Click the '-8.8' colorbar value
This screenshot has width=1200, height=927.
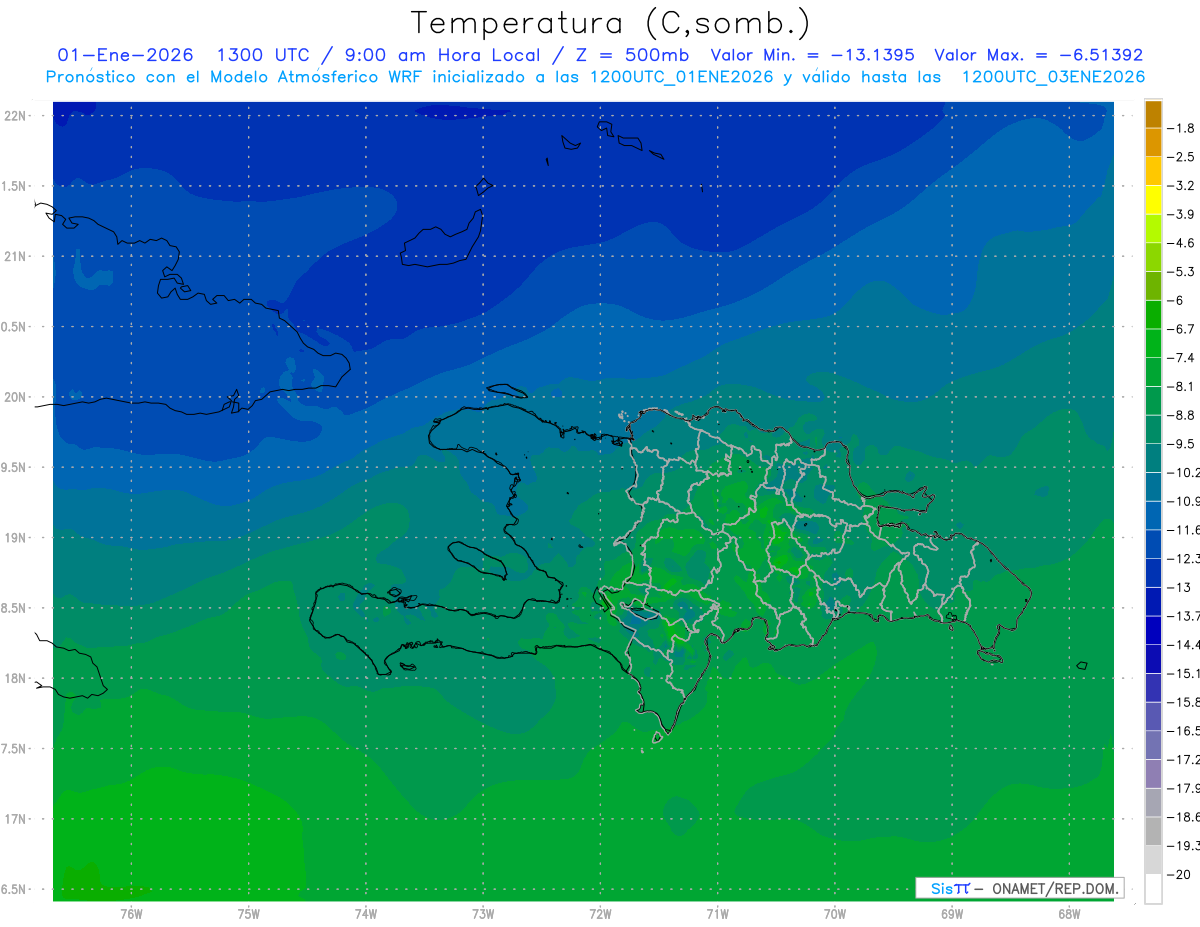(1181, 415)
